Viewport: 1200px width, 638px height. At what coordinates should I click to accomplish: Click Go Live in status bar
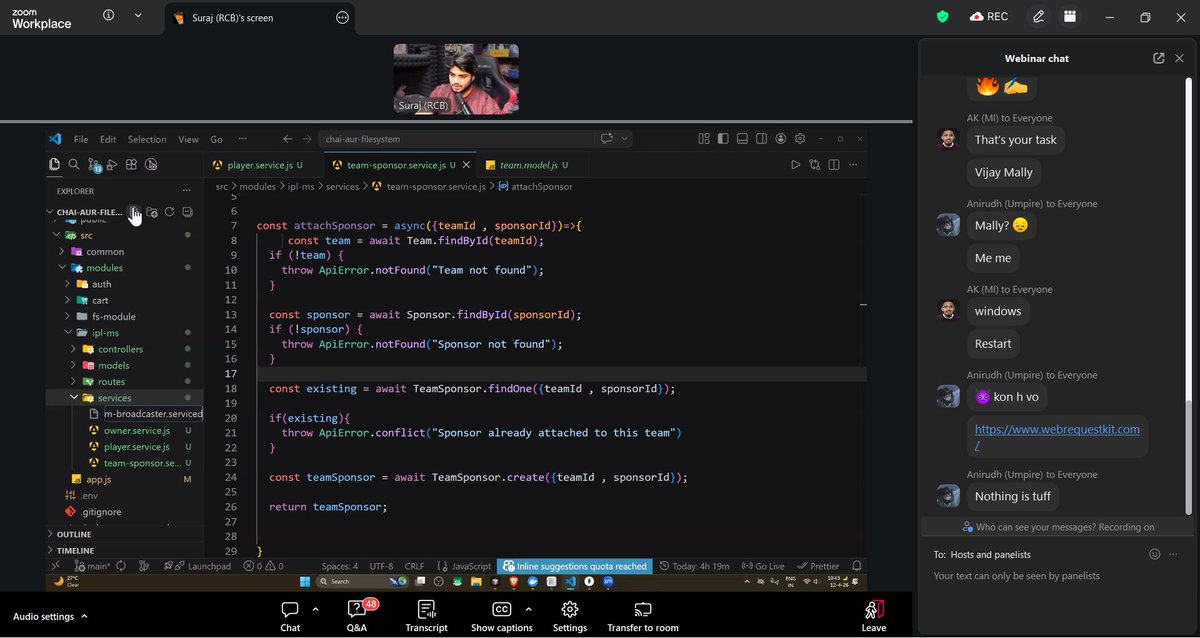coord(764,566)
